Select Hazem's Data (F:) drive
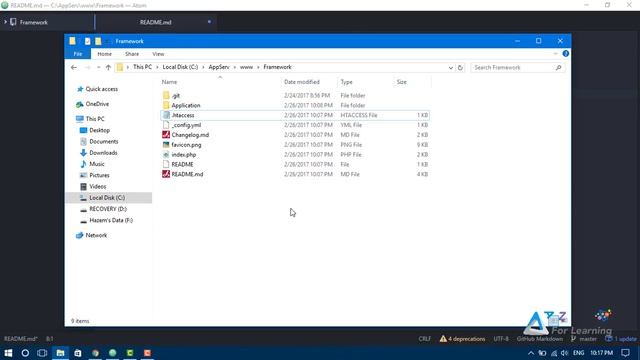 pos(111,220)
